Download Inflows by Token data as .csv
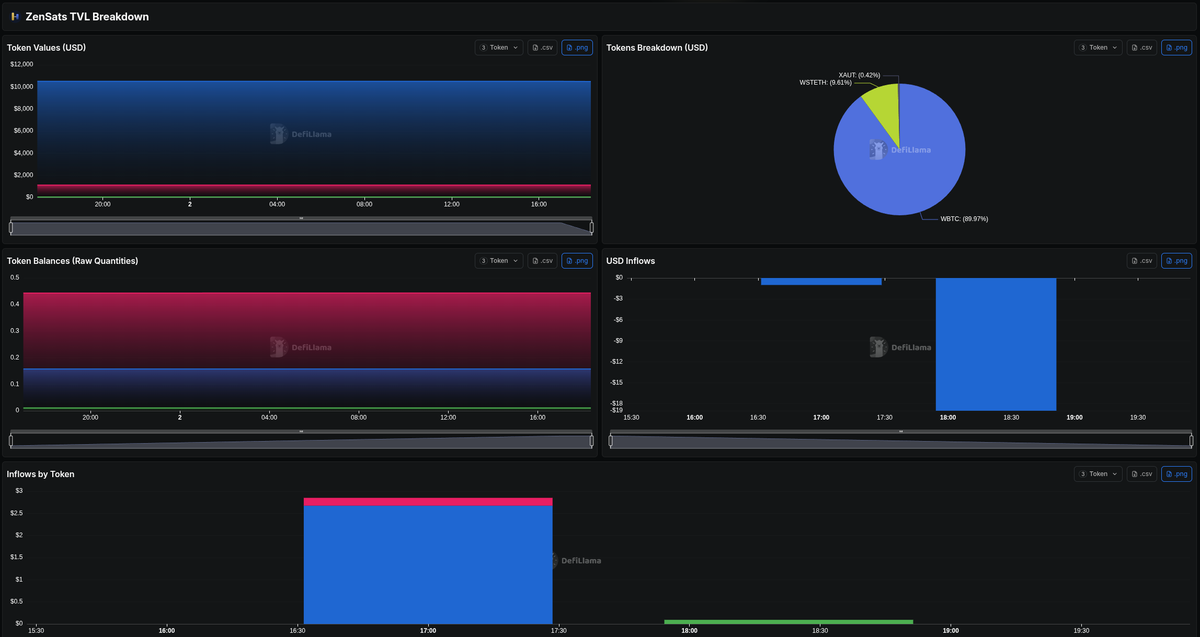The width and height of the screenshot is (1200, 637). click(1142, 474)
